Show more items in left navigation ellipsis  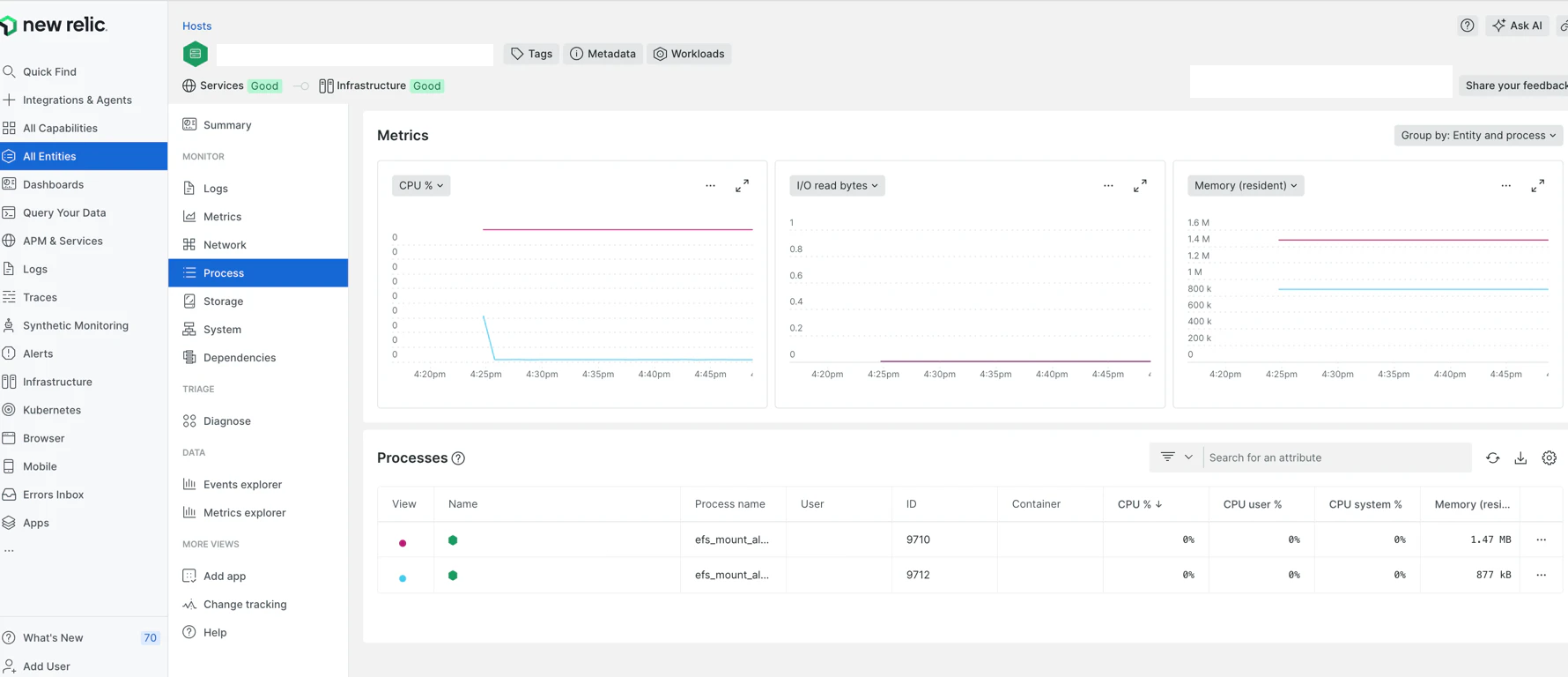tap(9, 551)
